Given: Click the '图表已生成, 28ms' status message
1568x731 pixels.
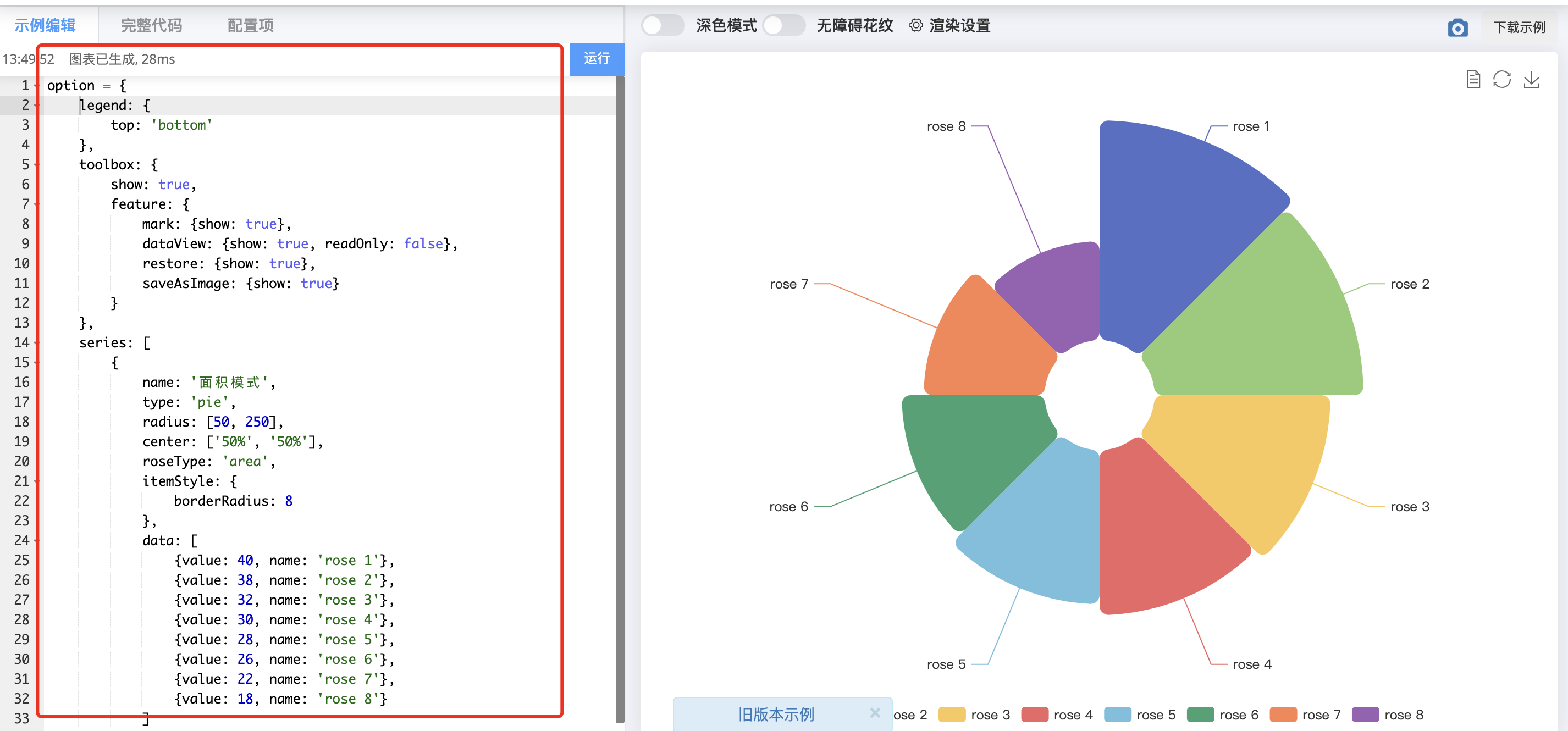Looking at the screenshot, I should [122, 59].
